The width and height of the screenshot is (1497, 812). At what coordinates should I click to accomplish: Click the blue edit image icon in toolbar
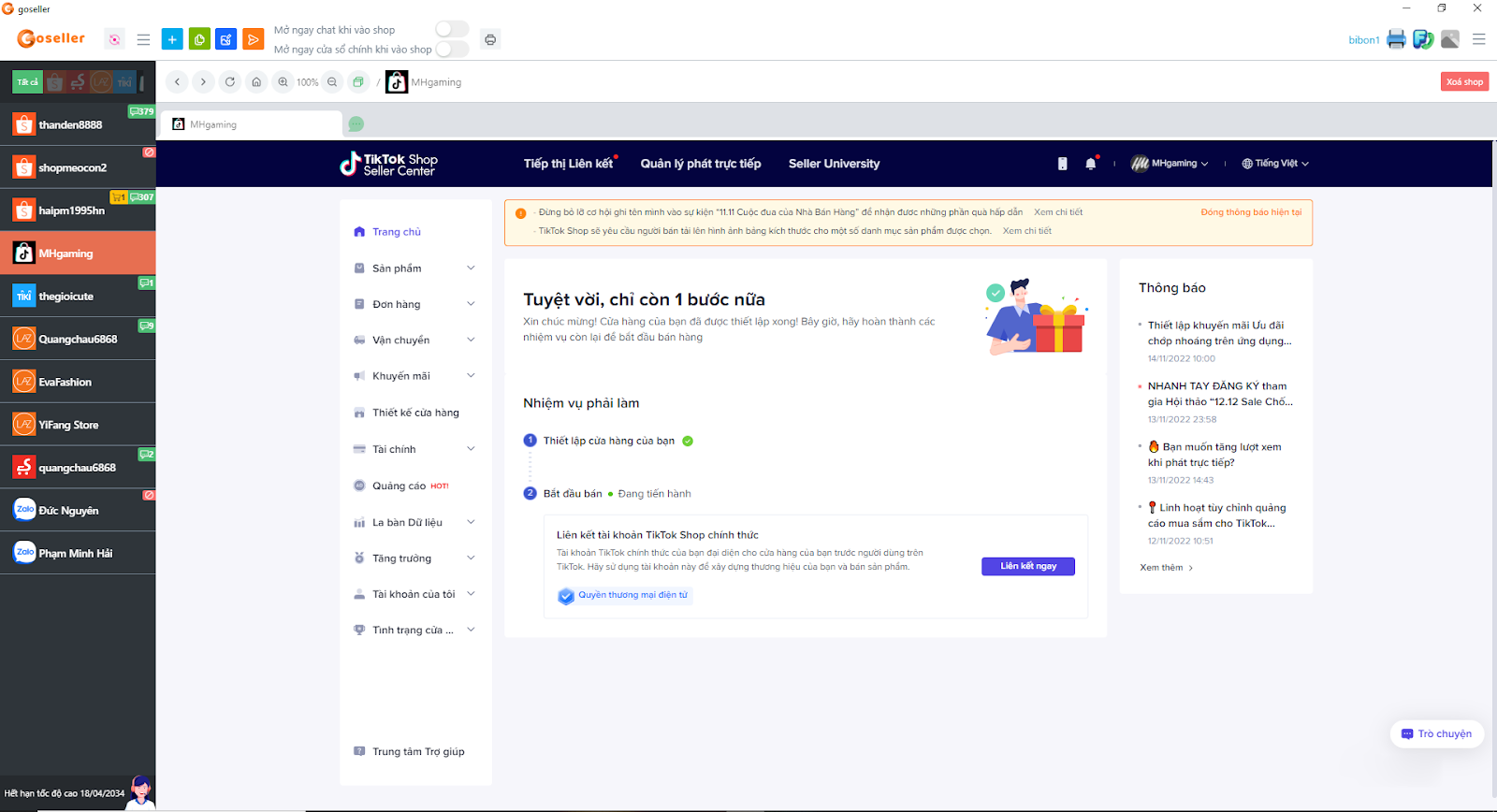[x=226, y=39]
